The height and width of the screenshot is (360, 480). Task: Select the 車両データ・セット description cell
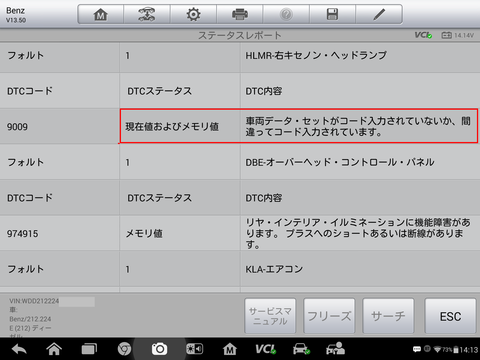(x=359, y=126)
